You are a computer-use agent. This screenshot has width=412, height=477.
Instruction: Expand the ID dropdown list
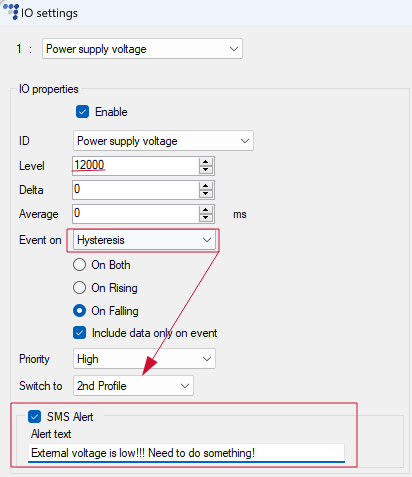(x=163, y=141)
